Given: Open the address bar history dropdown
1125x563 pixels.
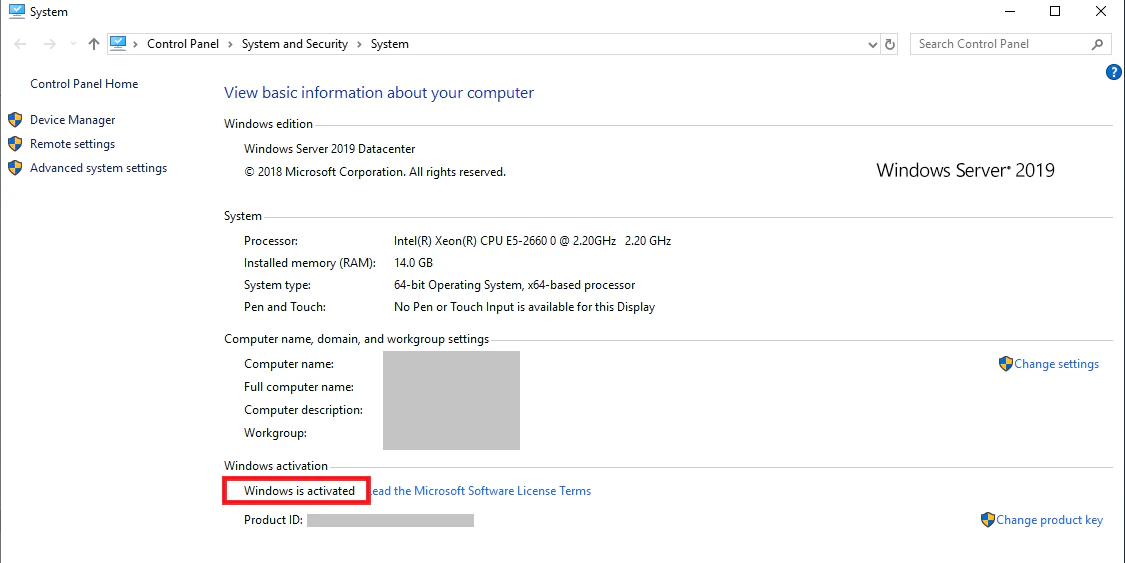Looking at the screenshot, I should [873, 44].
